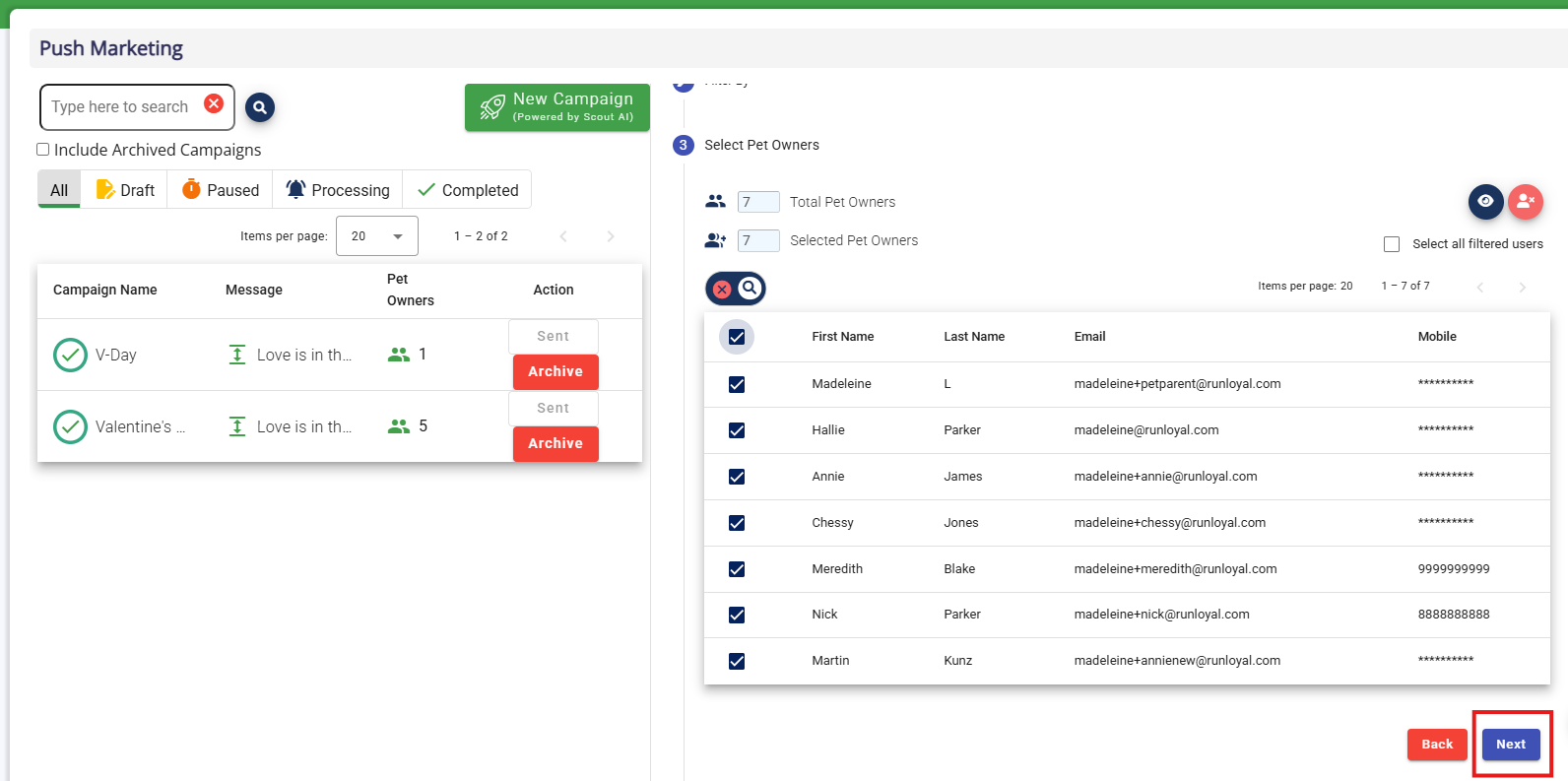Click the Selected Pet Owners add-person icon
Image resolution: width=1568 pixels, height=781 pixels.
[x=716, y=240]
